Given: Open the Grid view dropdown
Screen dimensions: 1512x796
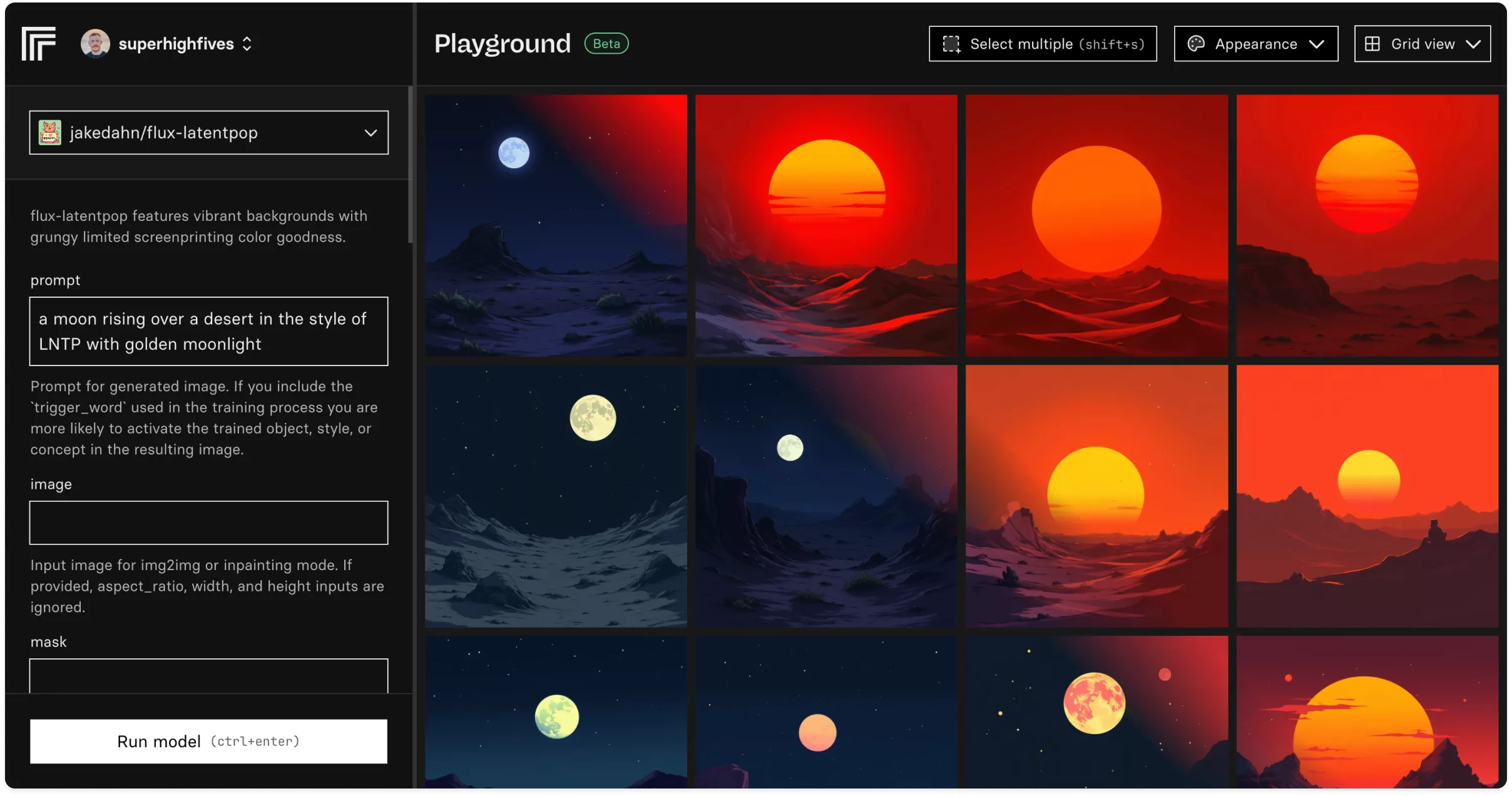Looking at the screenshot, I should (1422, 44).
